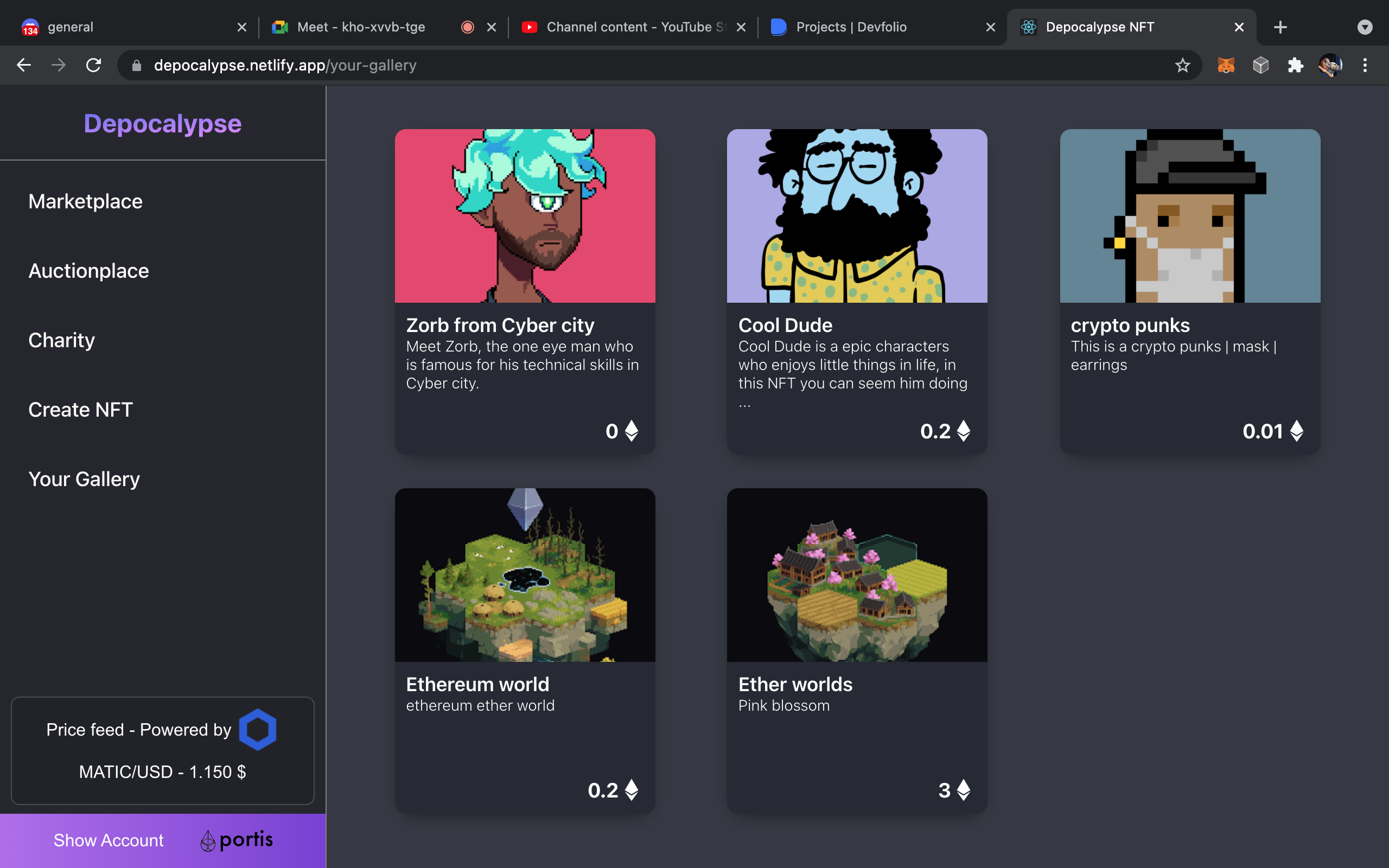Click the cube extension icon in toolbar
This screenshot has width=1389, height=868.
coord(1260,66)
